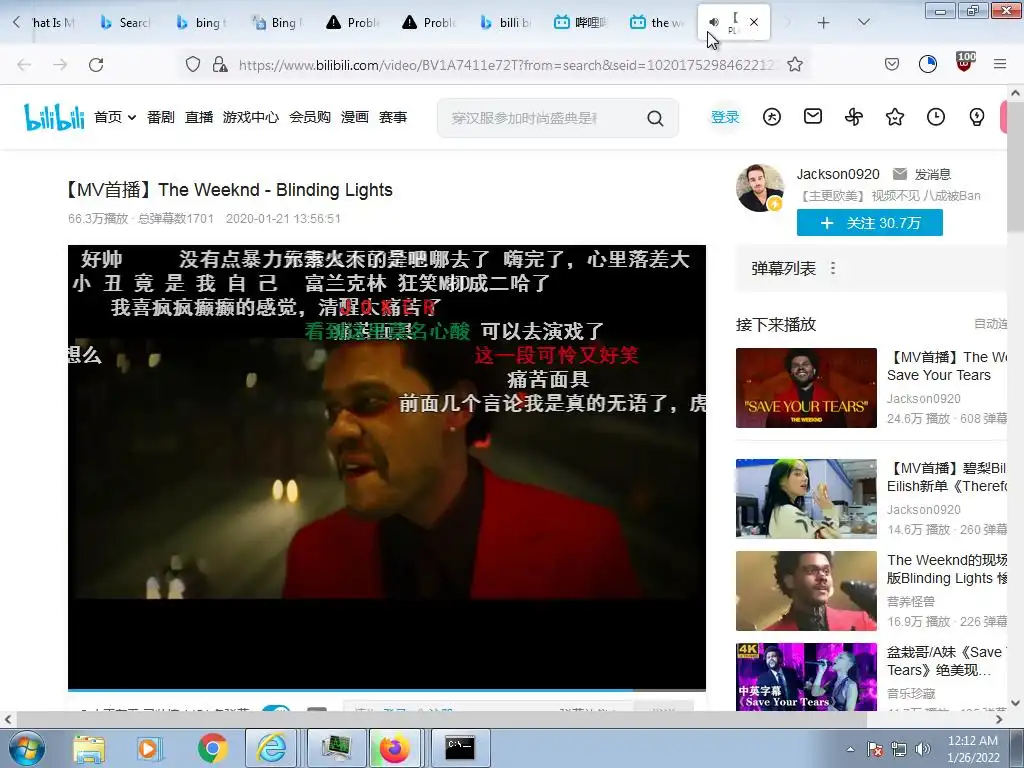Open the 番剧 navigation item
Screen dimensions: 1024x768
pos(161,117)
